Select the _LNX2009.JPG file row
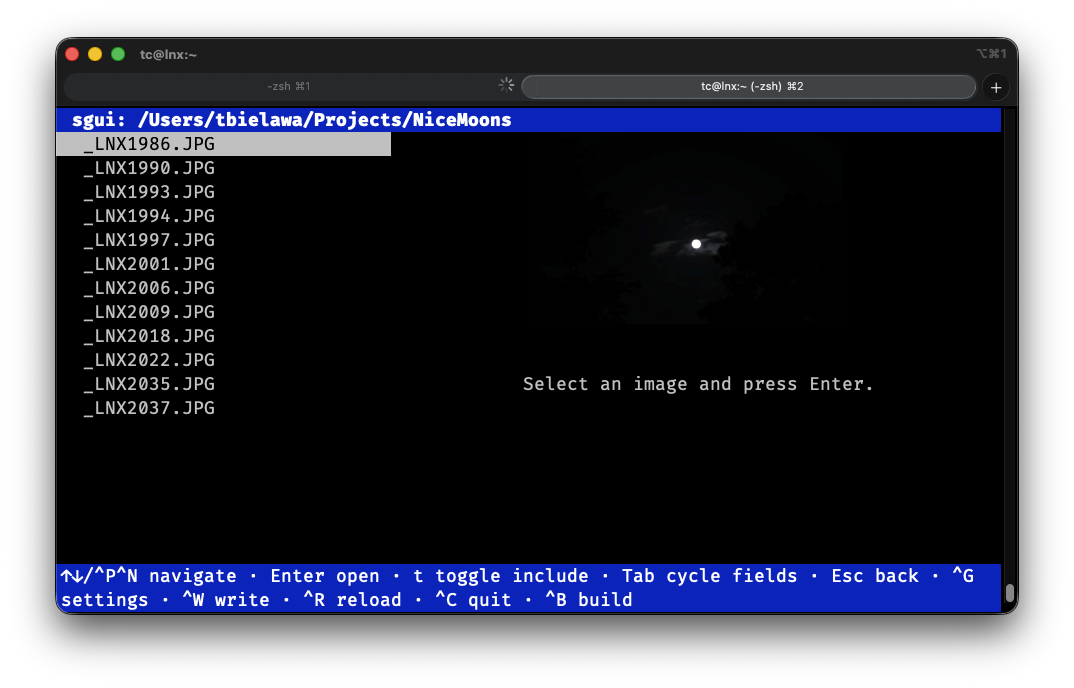 point(223,312)
